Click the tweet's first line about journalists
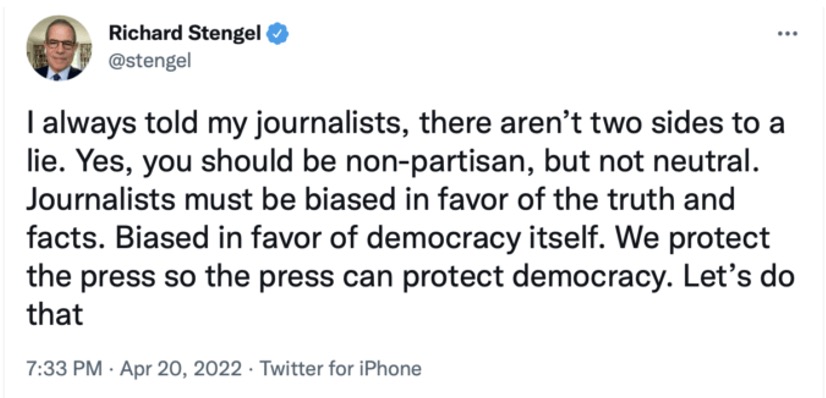This screenshot has width=826, height=398. 406,128
